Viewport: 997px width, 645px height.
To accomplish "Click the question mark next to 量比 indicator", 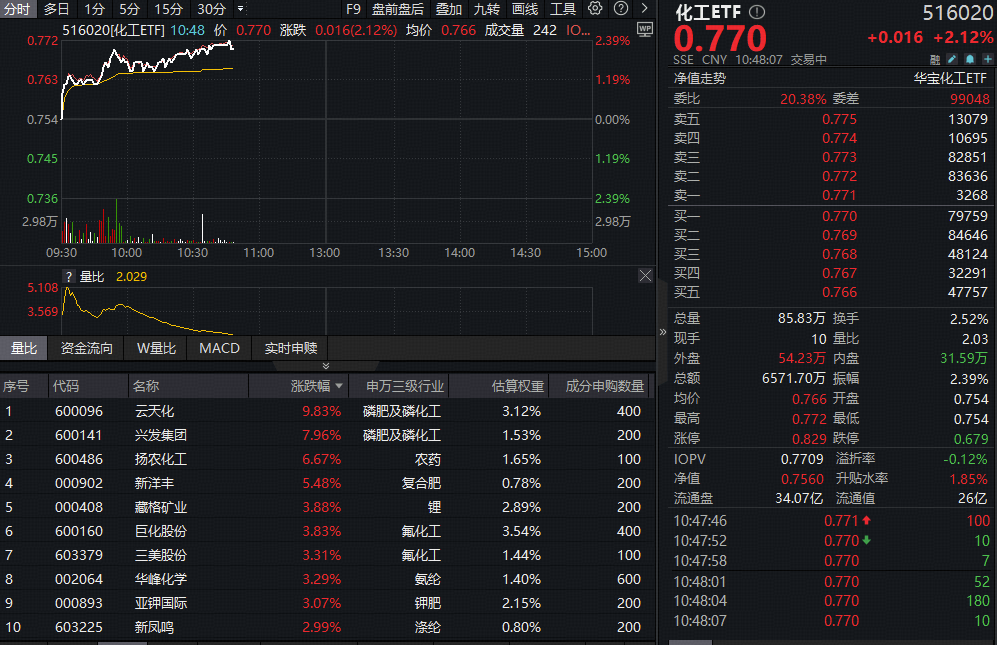I will coord(69,277).
